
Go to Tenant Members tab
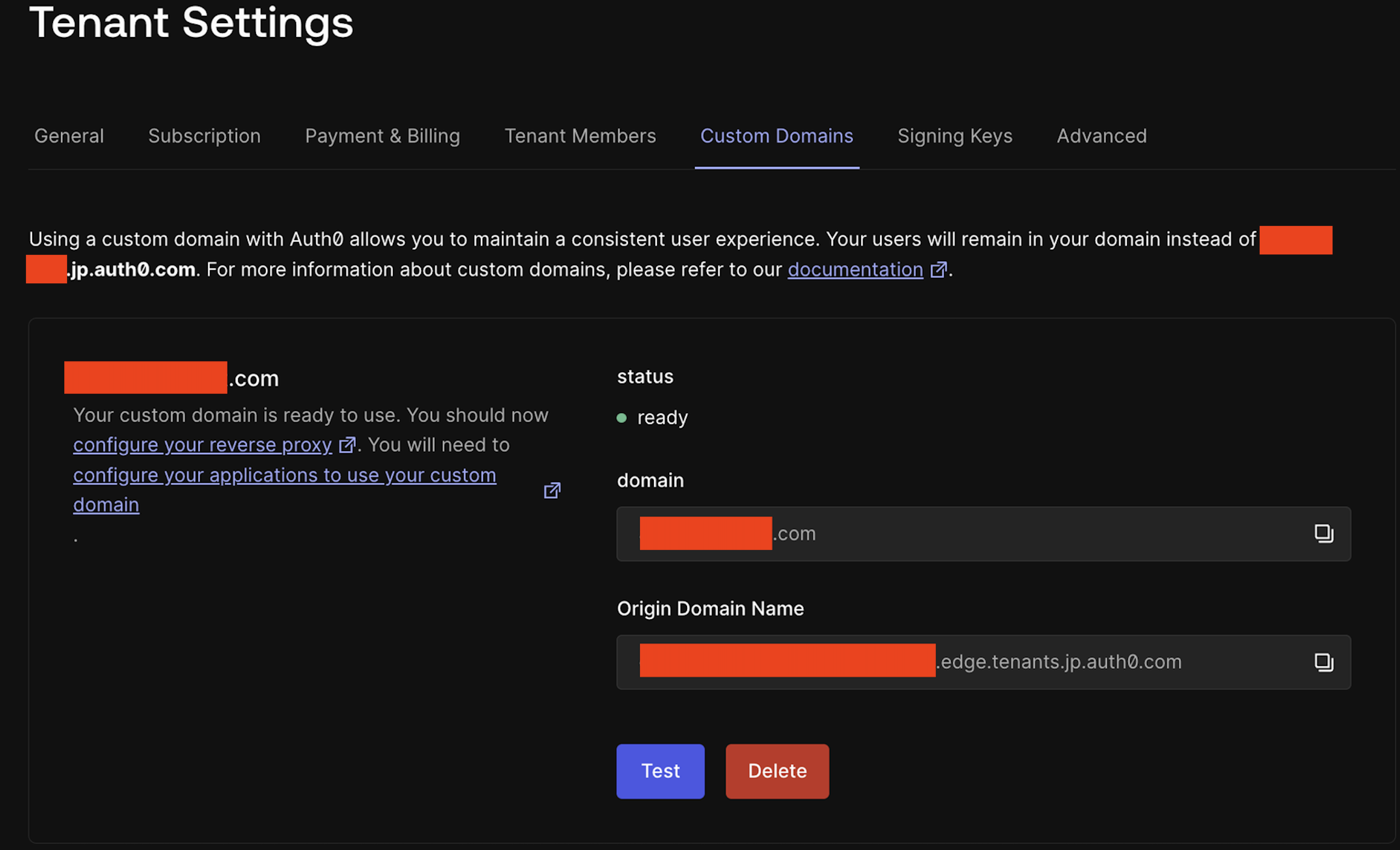580,136
